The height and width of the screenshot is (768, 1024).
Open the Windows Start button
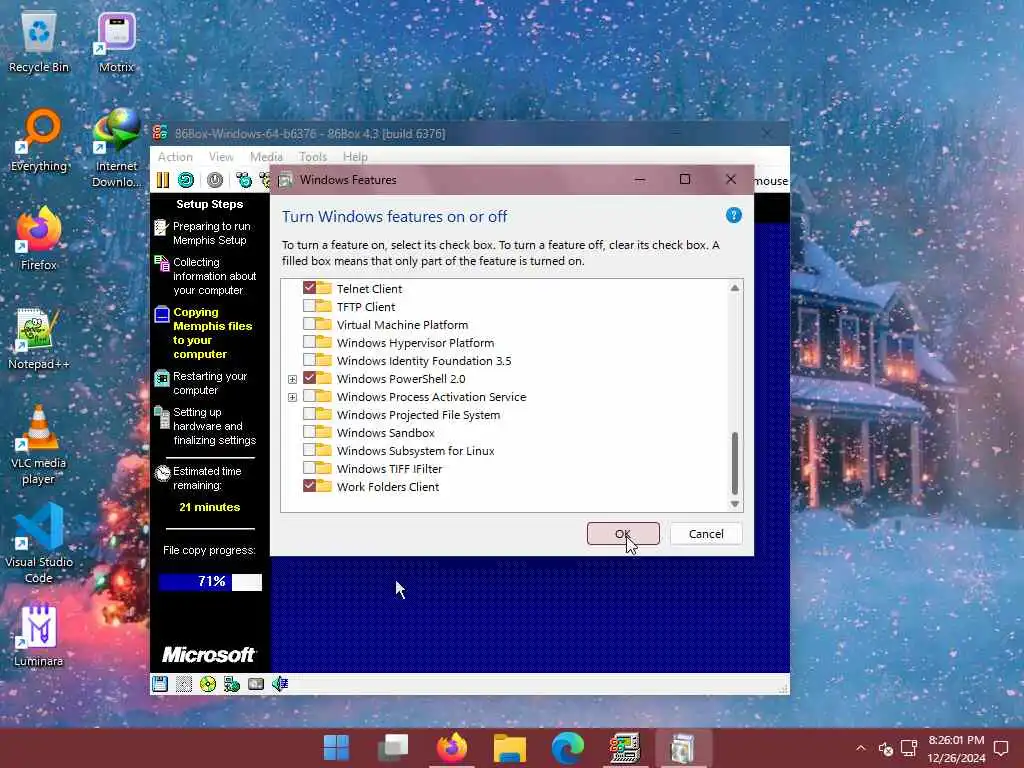(x=336, y=748)
